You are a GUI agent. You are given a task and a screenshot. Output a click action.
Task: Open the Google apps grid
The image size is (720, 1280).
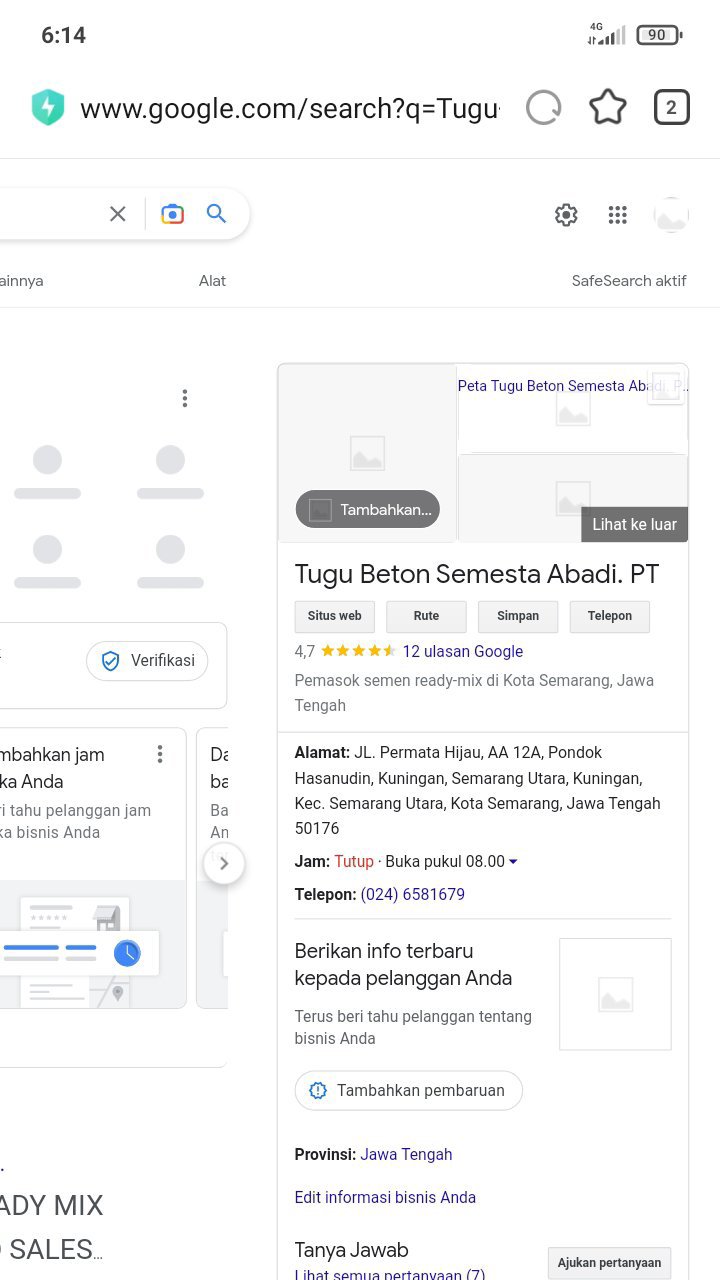[x=618, y=215]
